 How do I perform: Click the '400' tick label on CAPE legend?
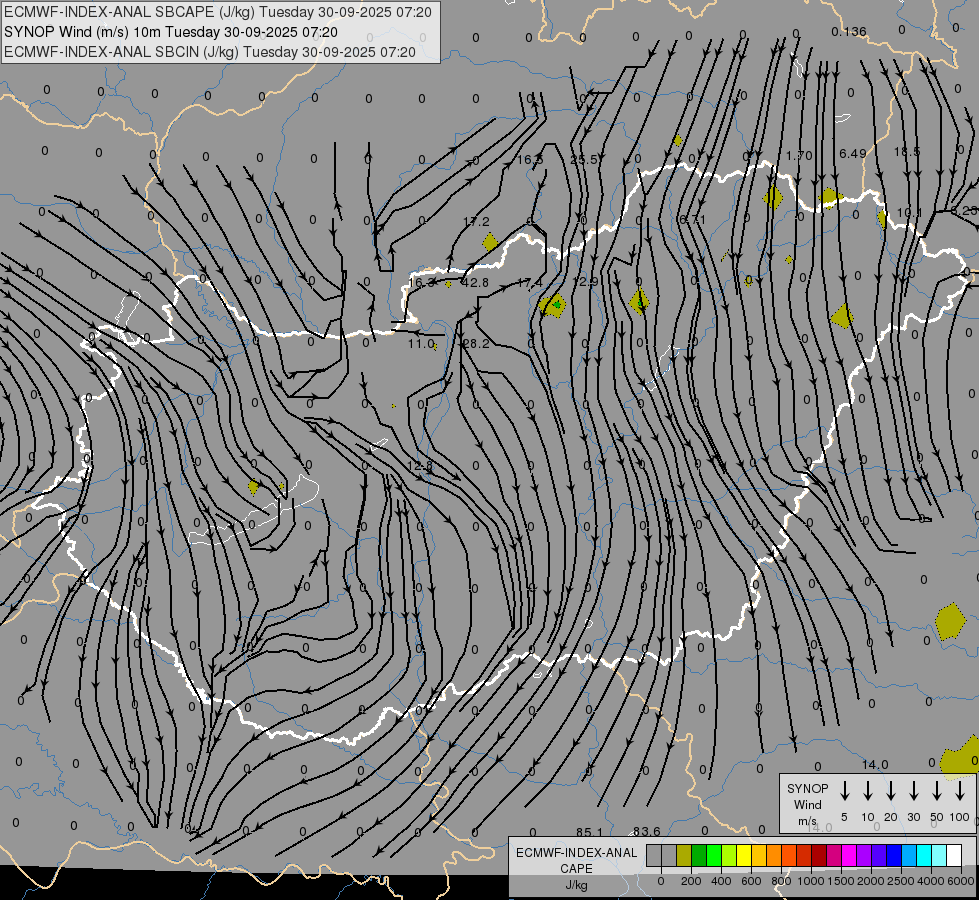[721, 881]
